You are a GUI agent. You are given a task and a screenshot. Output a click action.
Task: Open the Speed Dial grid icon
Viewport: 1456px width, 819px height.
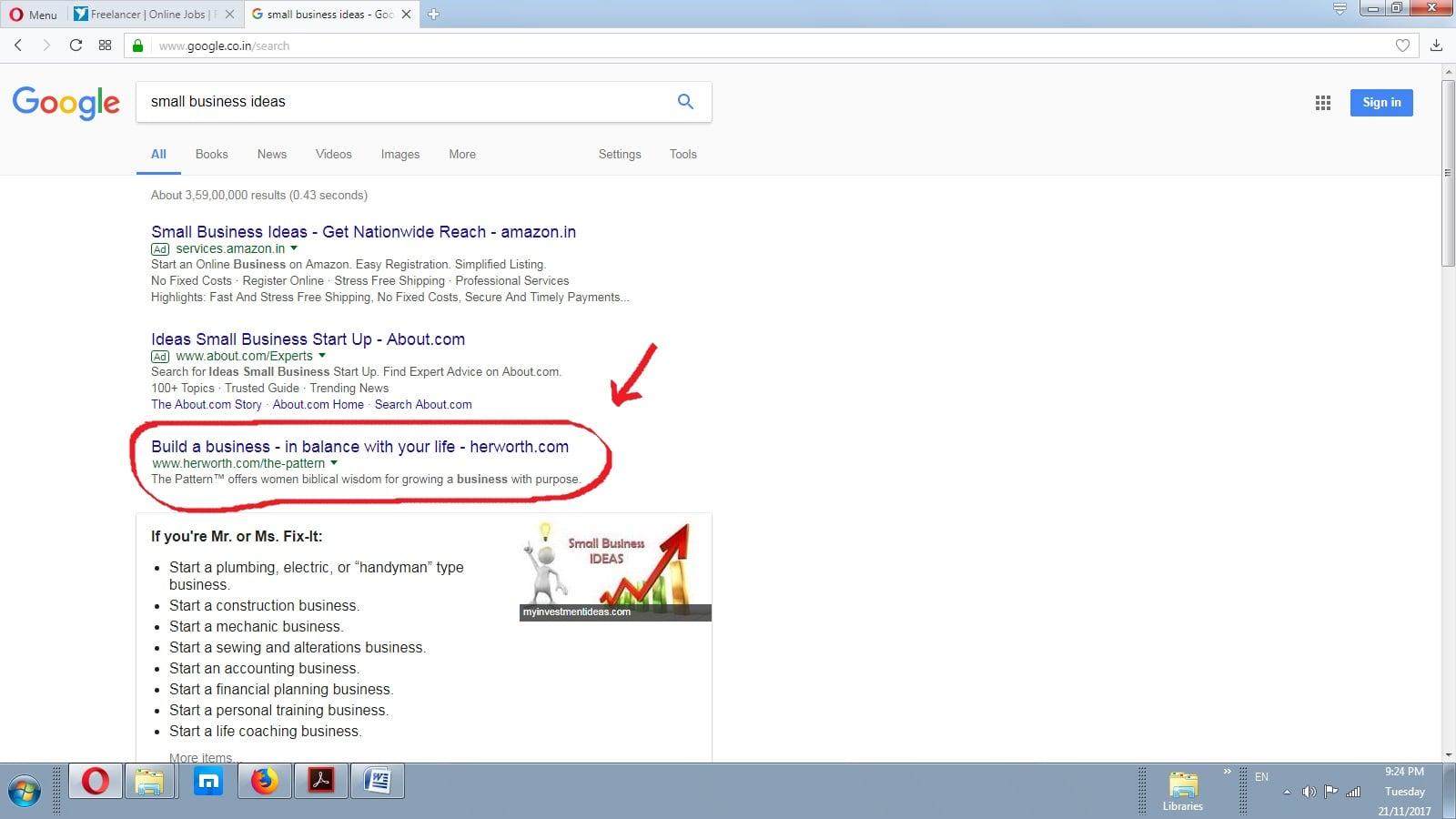(x=106, y=45)
